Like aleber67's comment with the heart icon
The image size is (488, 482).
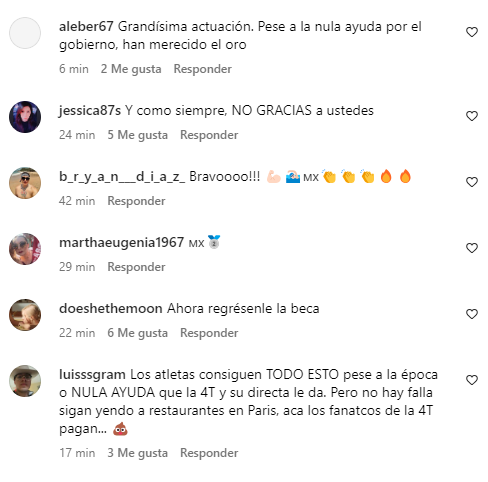click(472, 32)
